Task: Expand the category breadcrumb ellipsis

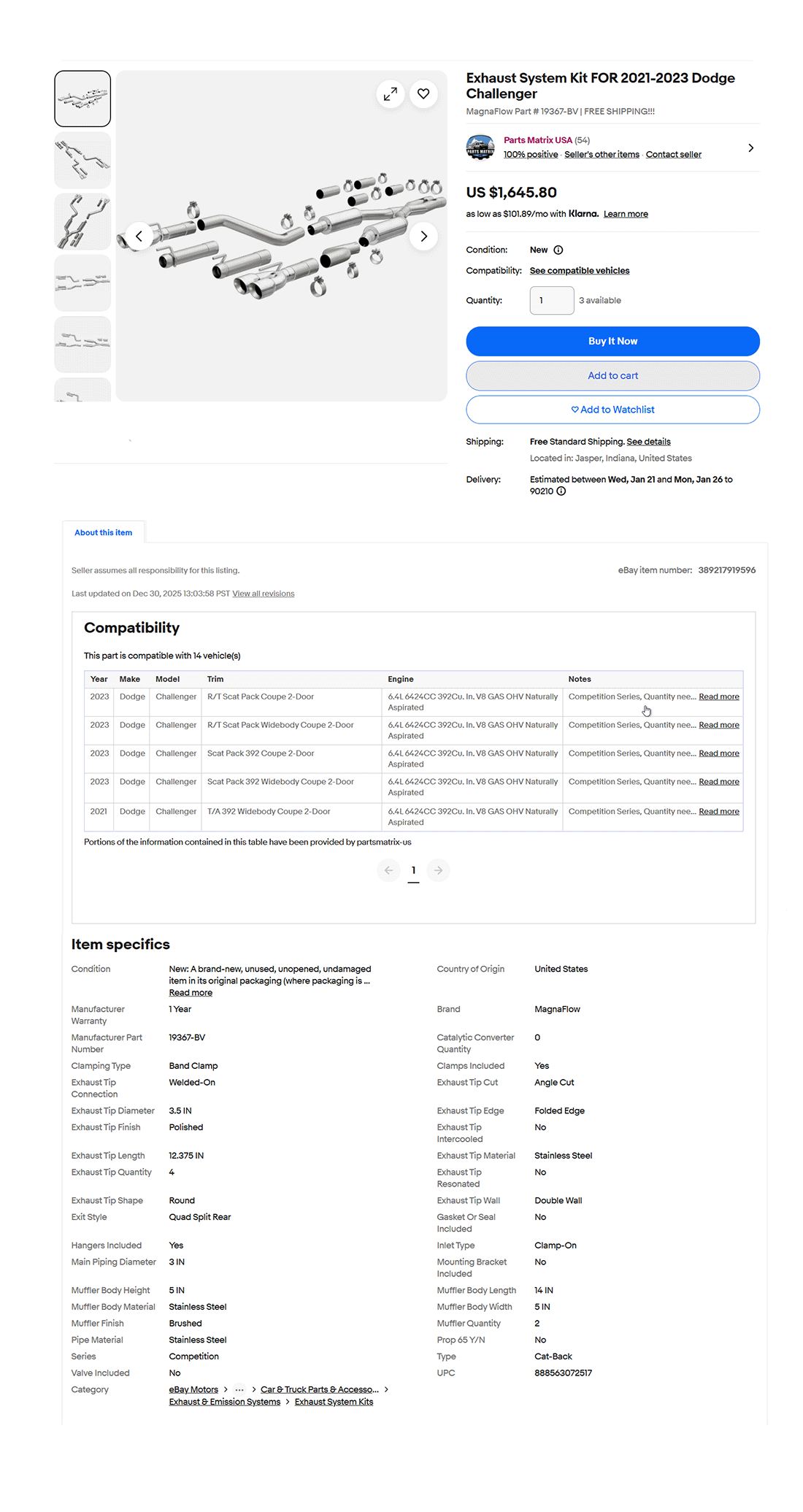Action: (x=239, y=1389)
